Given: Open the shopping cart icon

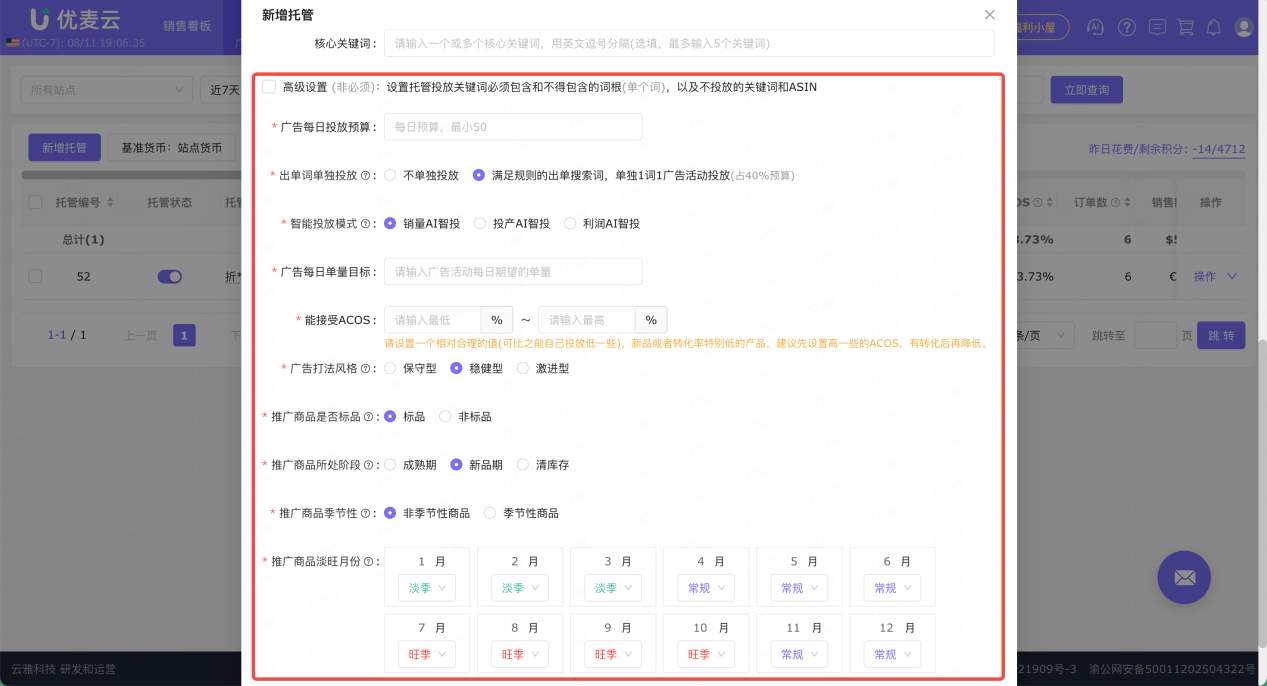Looking at the screenshot, I should (1185, 27).
